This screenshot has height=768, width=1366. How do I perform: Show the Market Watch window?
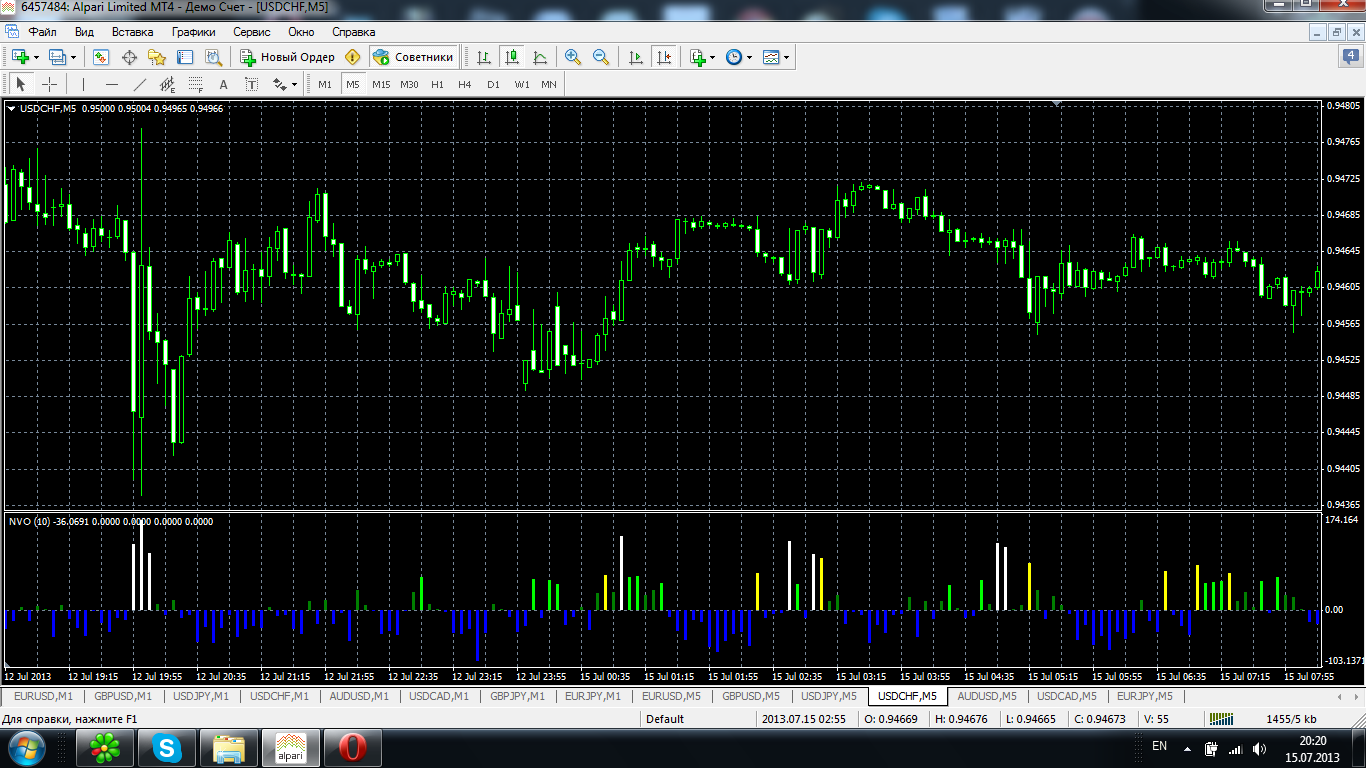(101, 57)
